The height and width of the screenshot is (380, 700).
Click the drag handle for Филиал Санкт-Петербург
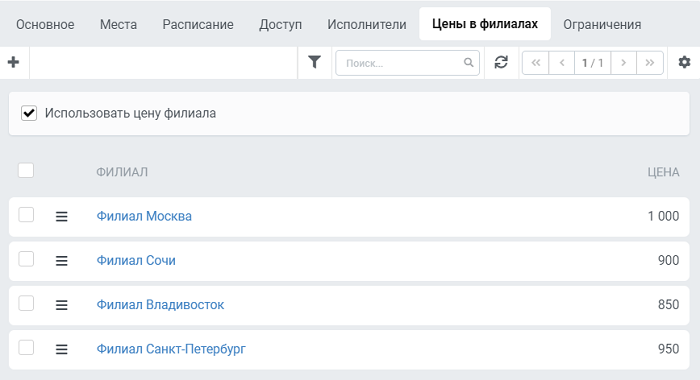62,349
